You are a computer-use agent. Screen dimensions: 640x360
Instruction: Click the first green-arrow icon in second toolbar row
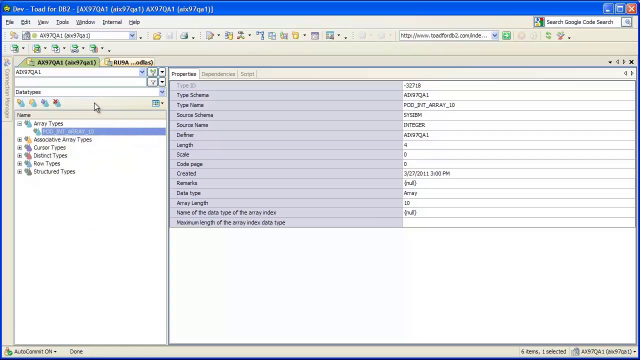coord(15,49)
